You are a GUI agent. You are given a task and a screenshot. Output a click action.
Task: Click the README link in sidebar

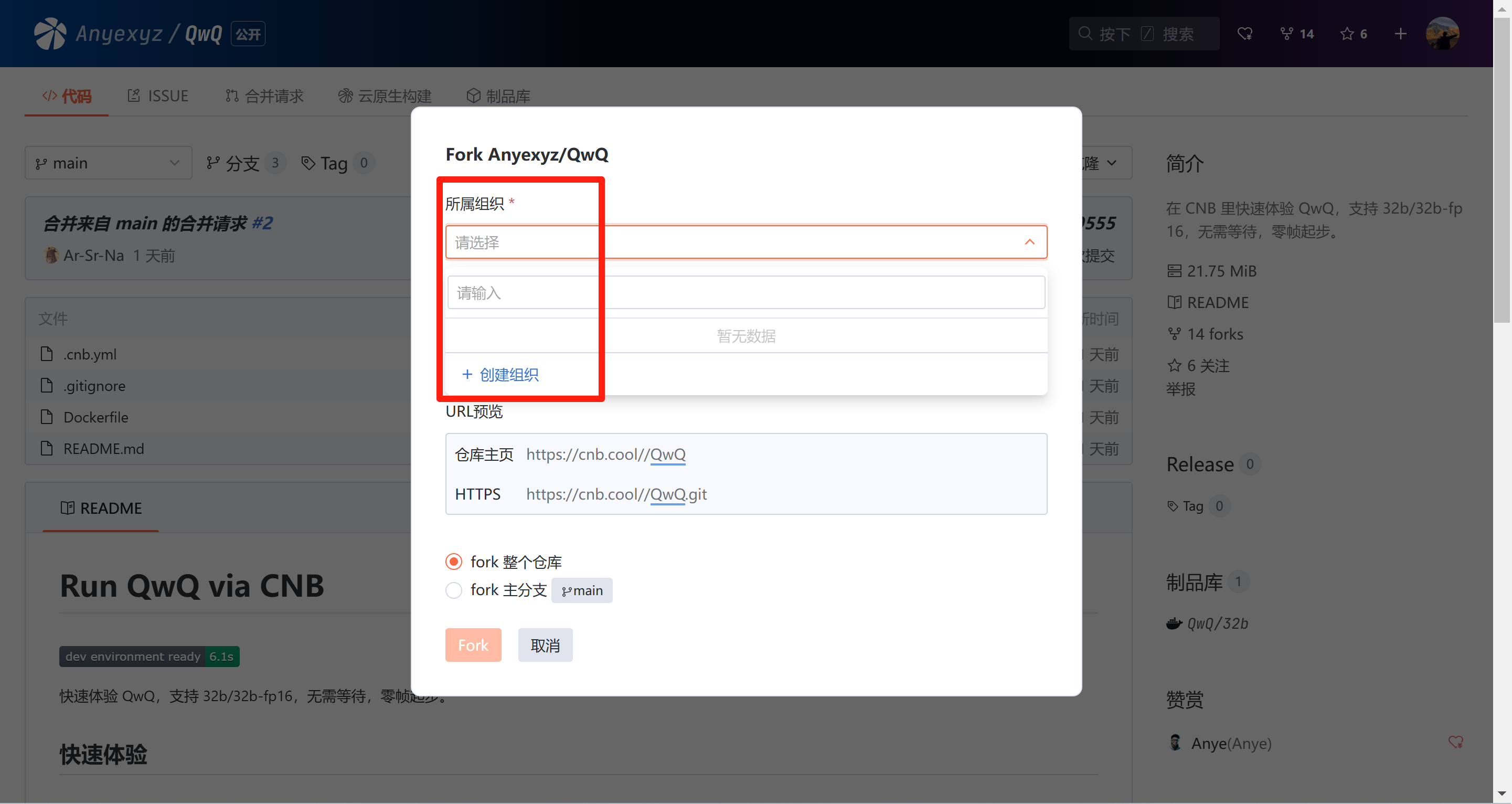1208,302
